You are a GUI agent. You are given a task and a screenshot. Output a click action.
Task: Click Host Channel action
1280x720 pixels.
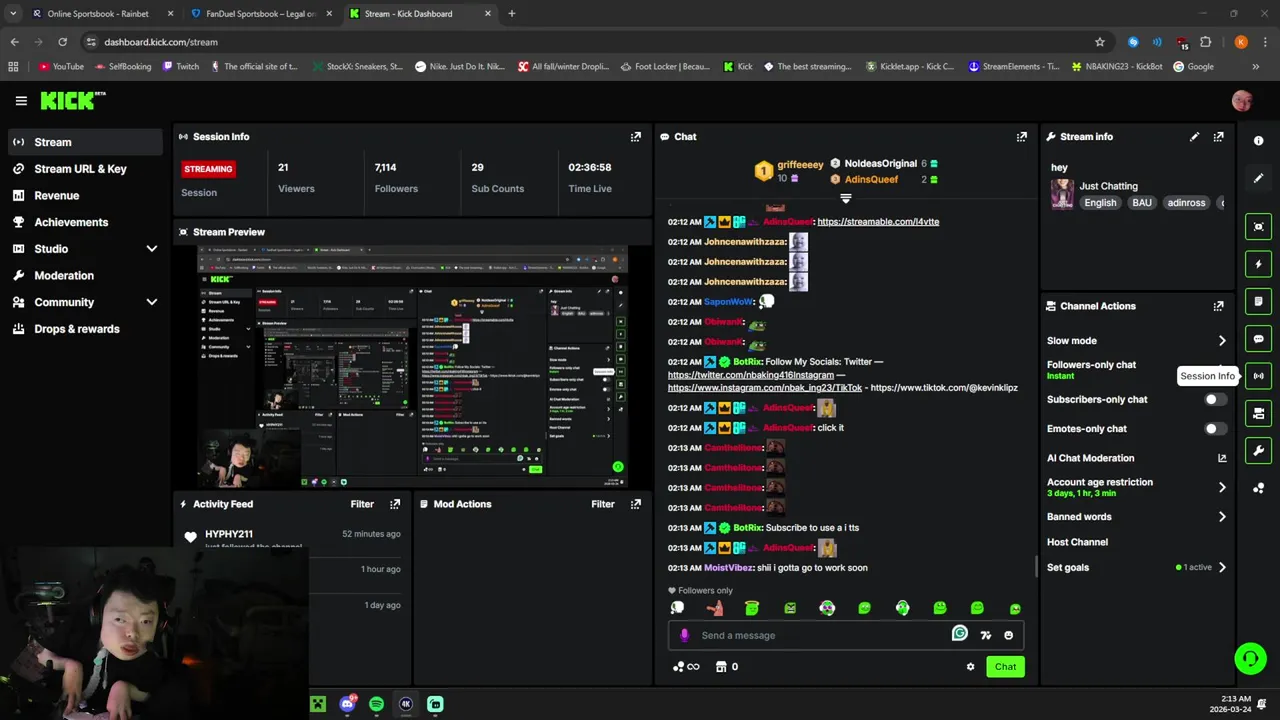pos(1077,542)
